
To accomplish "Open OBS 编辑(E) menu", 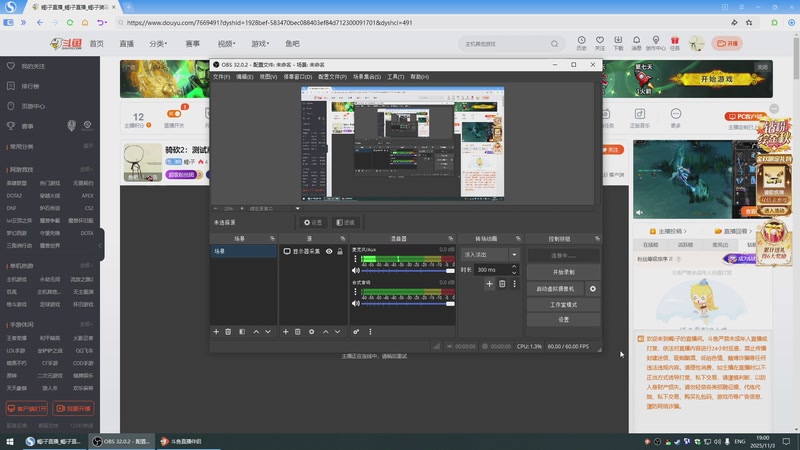I will 244,77.
